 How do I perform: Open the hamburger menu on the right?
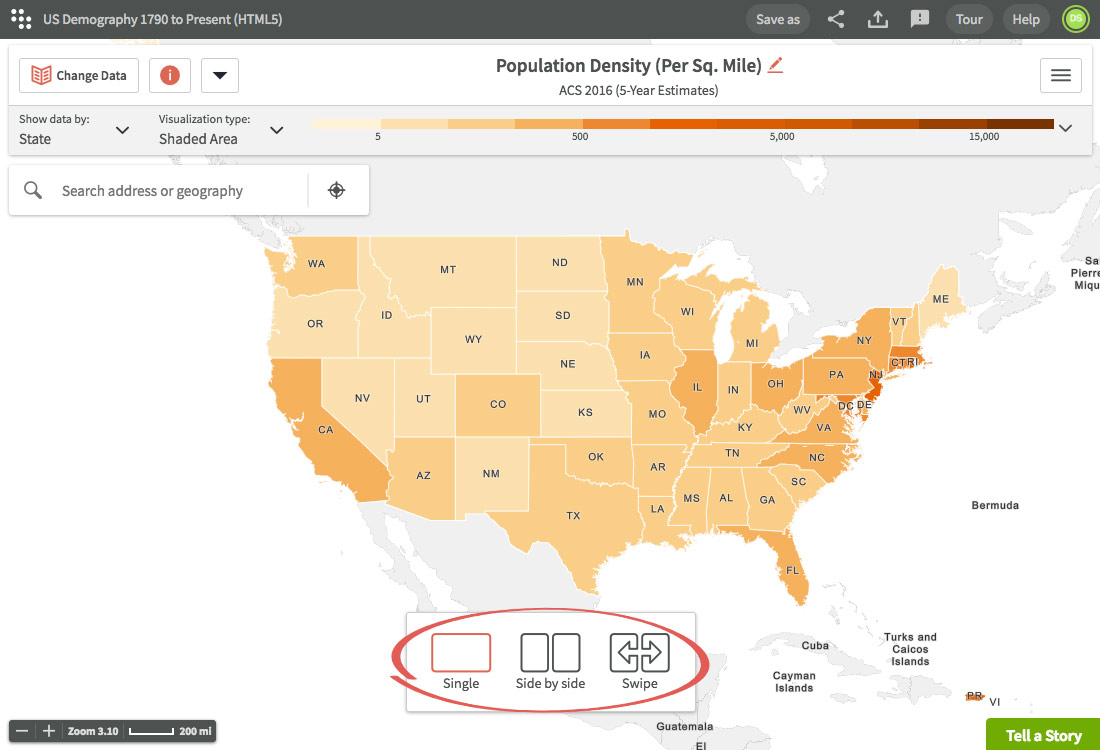pyautogui.click(x=1060, y=75)
